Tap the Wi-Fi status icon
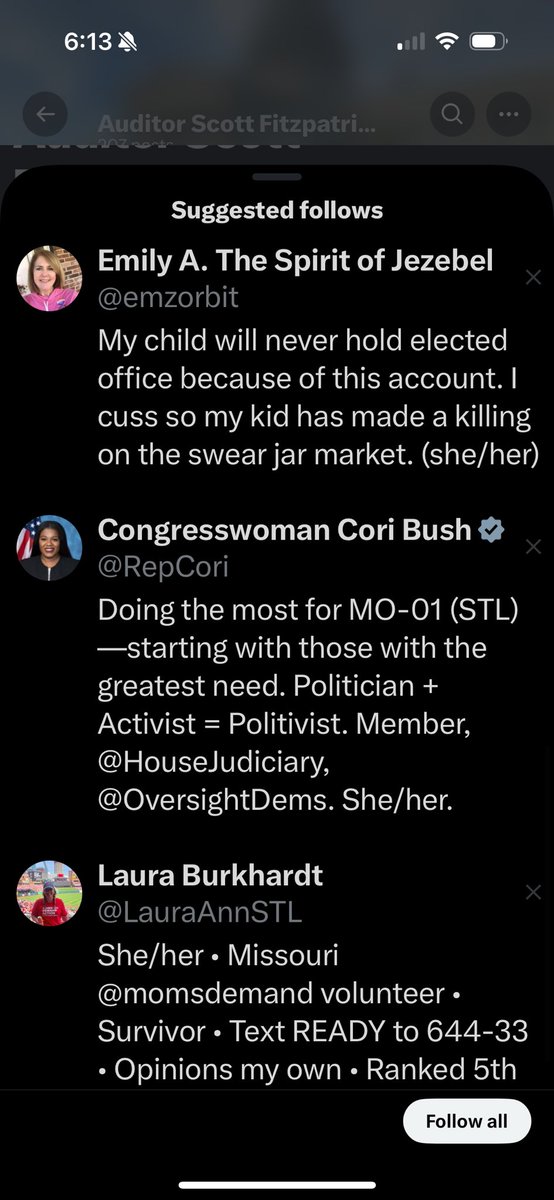554x1200 pixels. (x=447, y=42)
